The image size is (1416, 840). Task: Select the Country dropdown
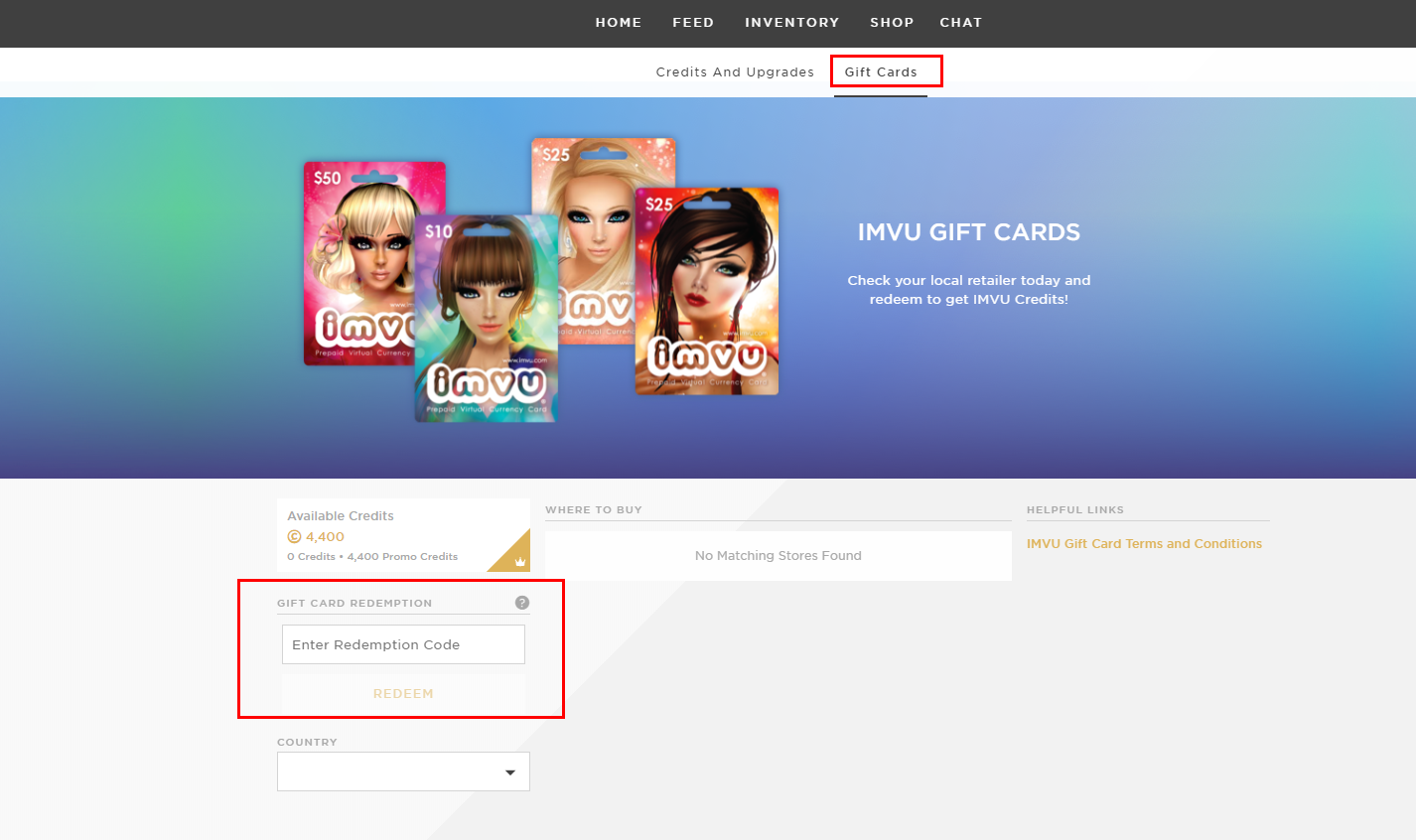click(x=403, y=771)
